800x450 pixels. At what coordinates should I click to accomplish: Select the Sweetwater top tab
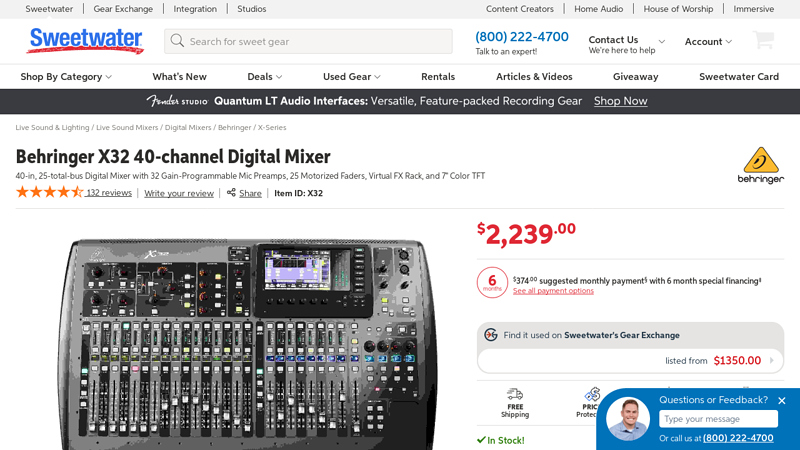[49, 9]
